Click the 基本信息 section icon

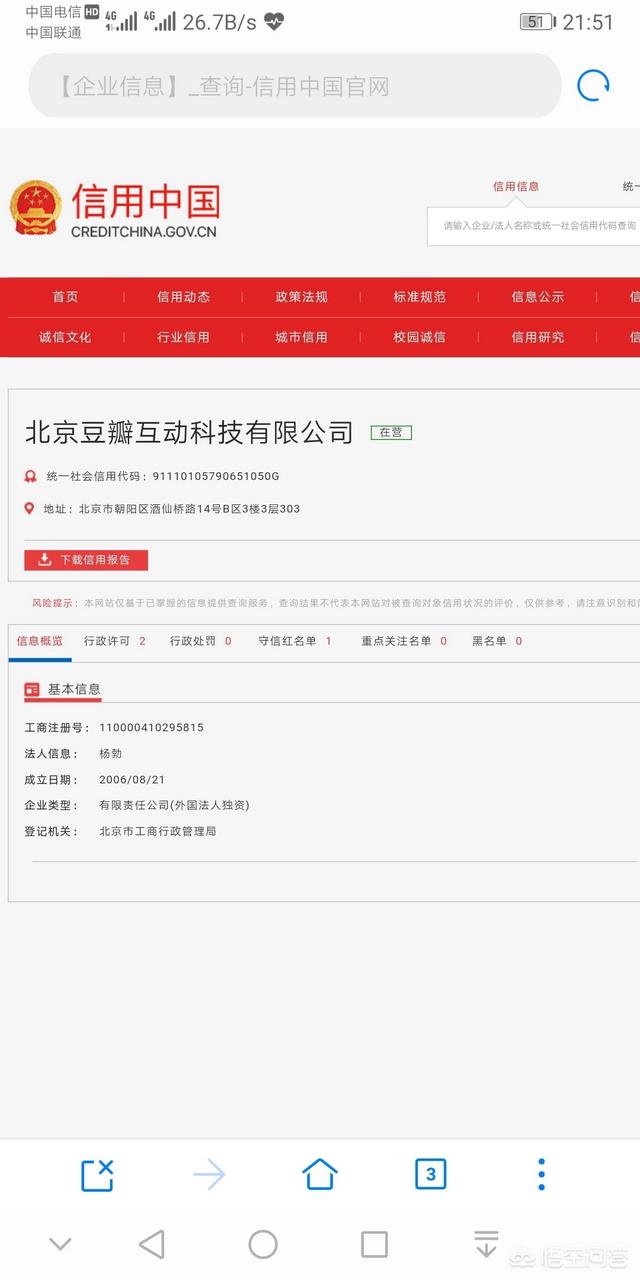[x=32, y=690]
